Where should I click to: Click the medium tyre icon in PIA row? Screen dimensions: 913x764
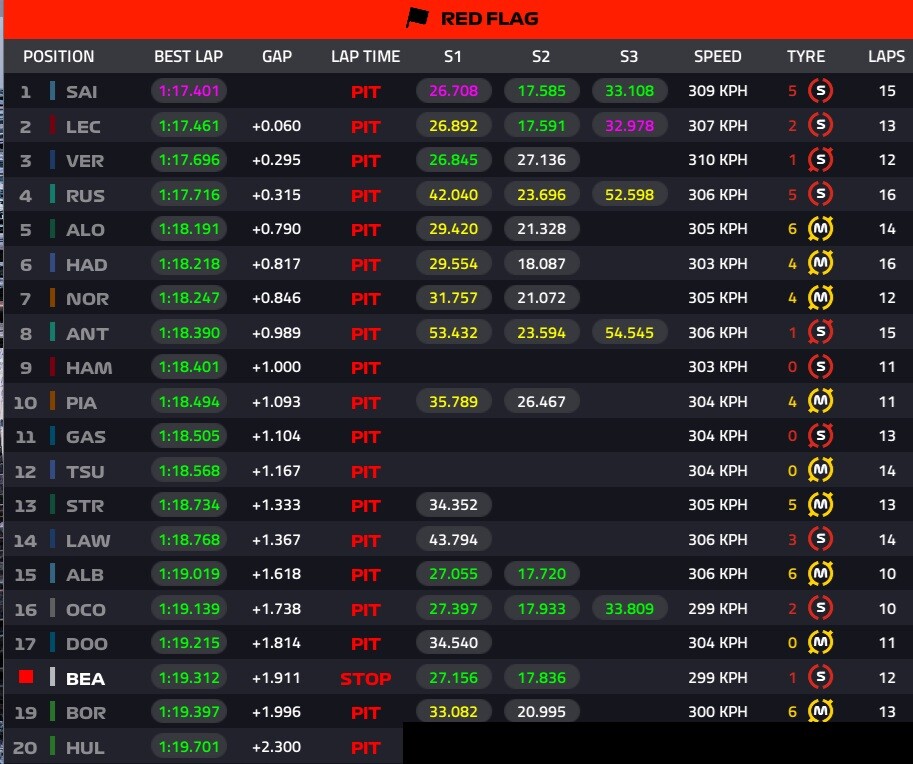click(x=820, y=401)
